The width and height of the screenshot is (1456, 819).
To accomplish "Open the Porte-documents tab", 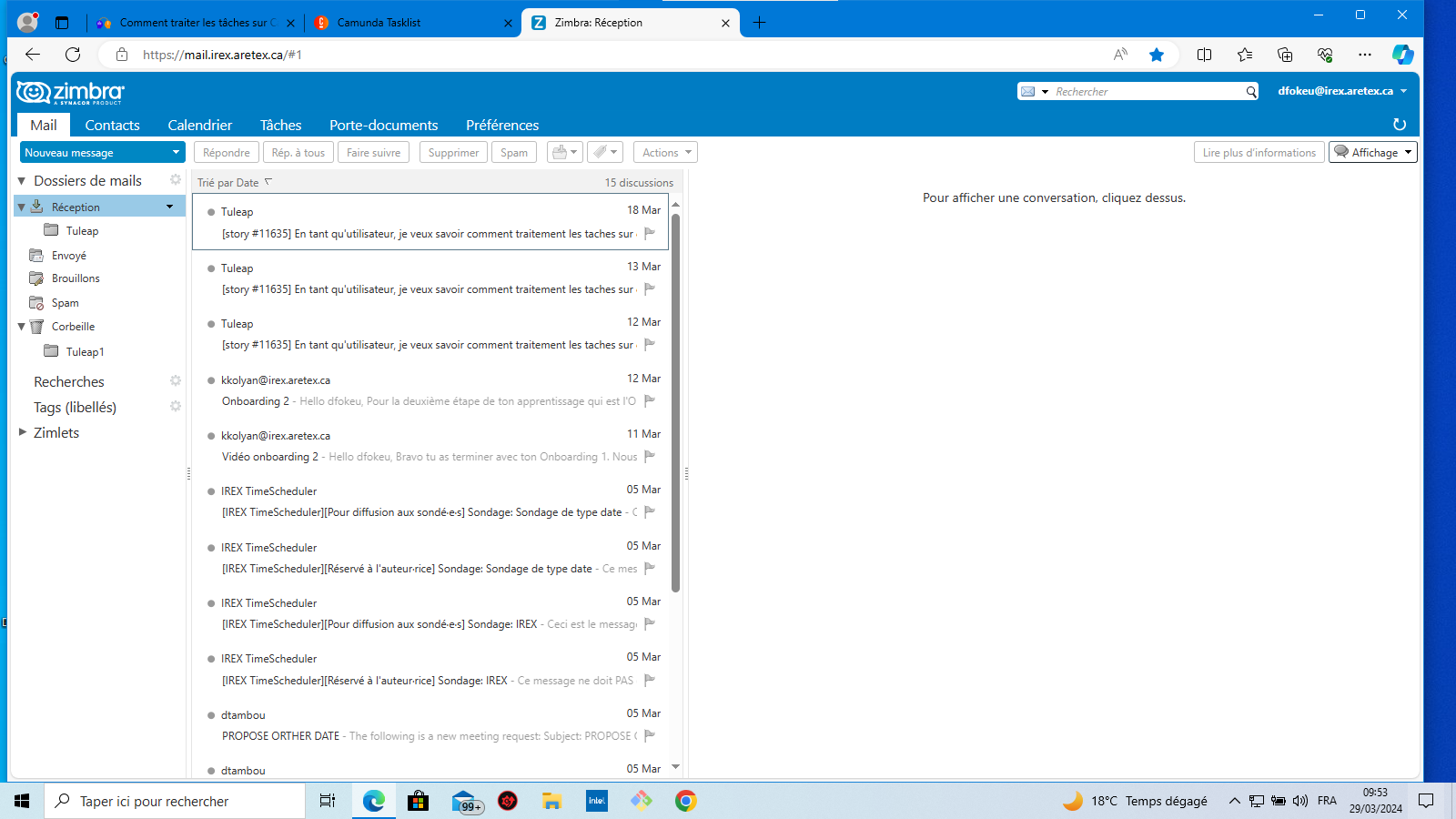I will [x=384, y=126].
